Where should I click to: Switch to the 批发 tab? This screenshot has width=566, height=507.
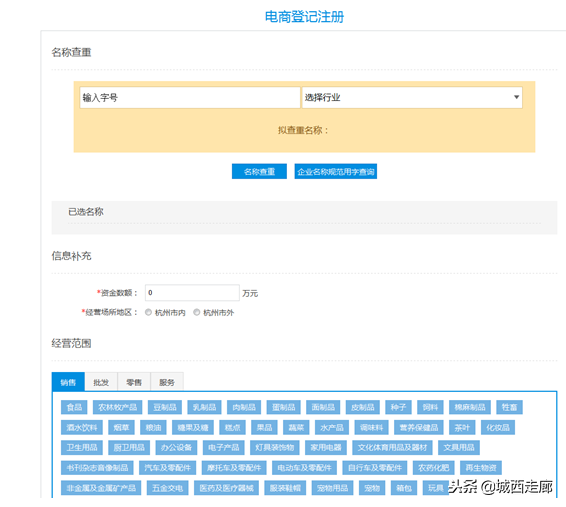(x=101, y=382)
